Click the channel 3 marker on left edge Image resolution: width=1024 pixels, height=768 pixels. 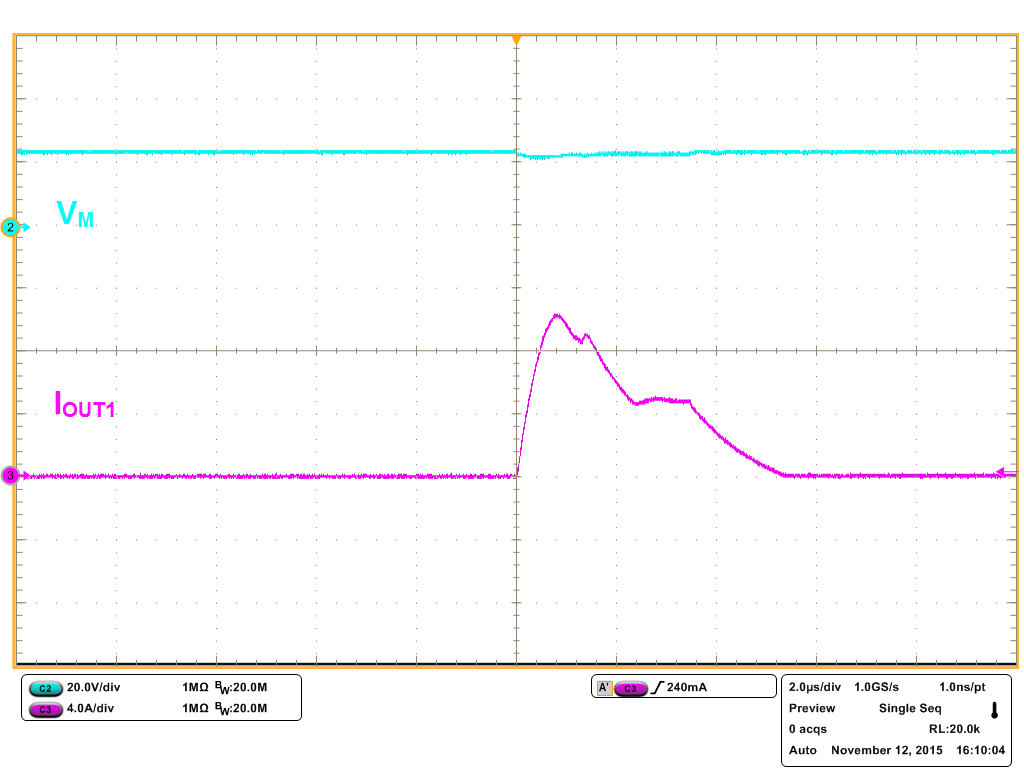pyautogui.click(x=9, y=475)
